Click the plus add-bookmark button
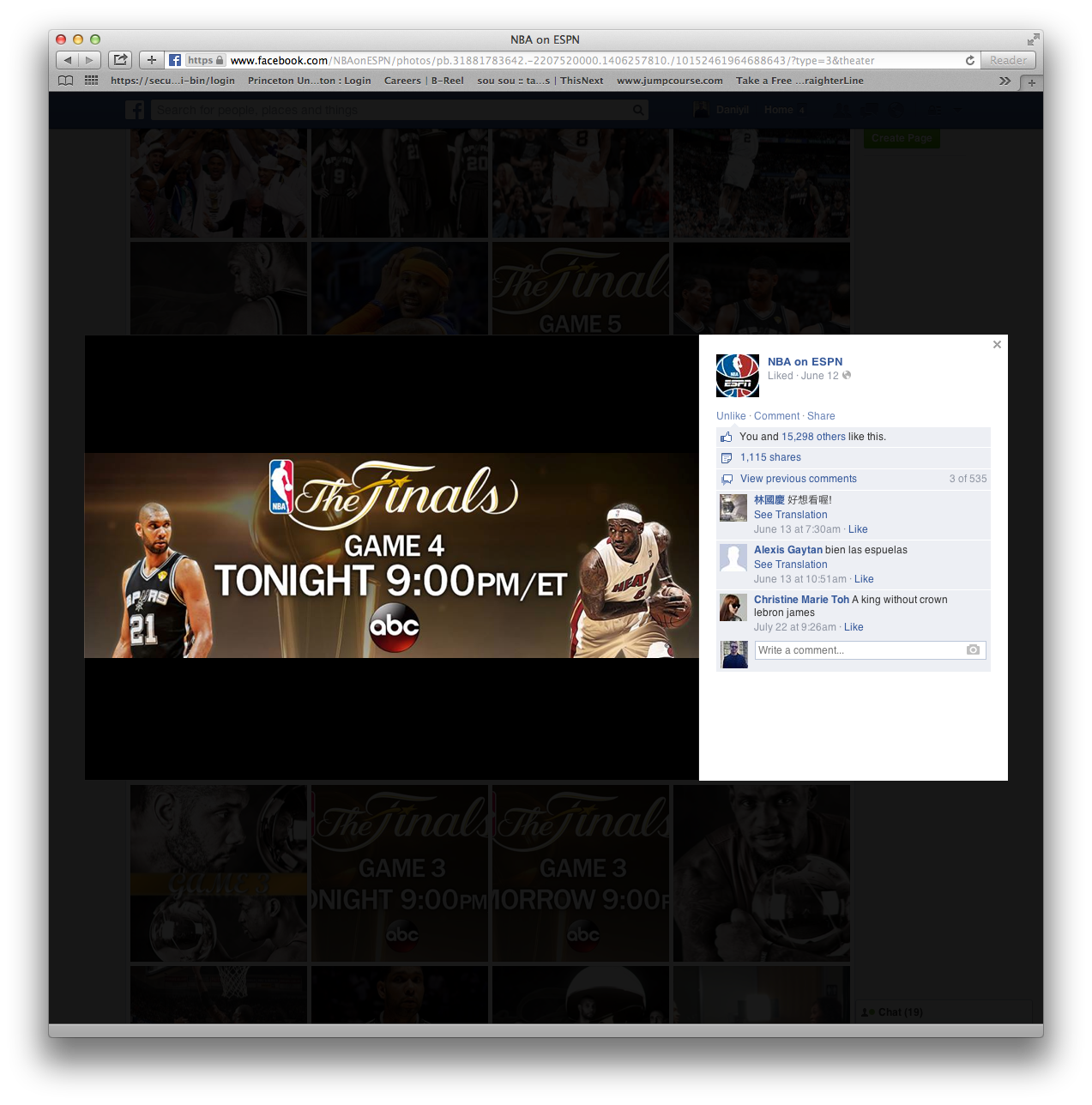This screenshot has width=1092, height=1105. pyautogui.click(x=151, y=60)
